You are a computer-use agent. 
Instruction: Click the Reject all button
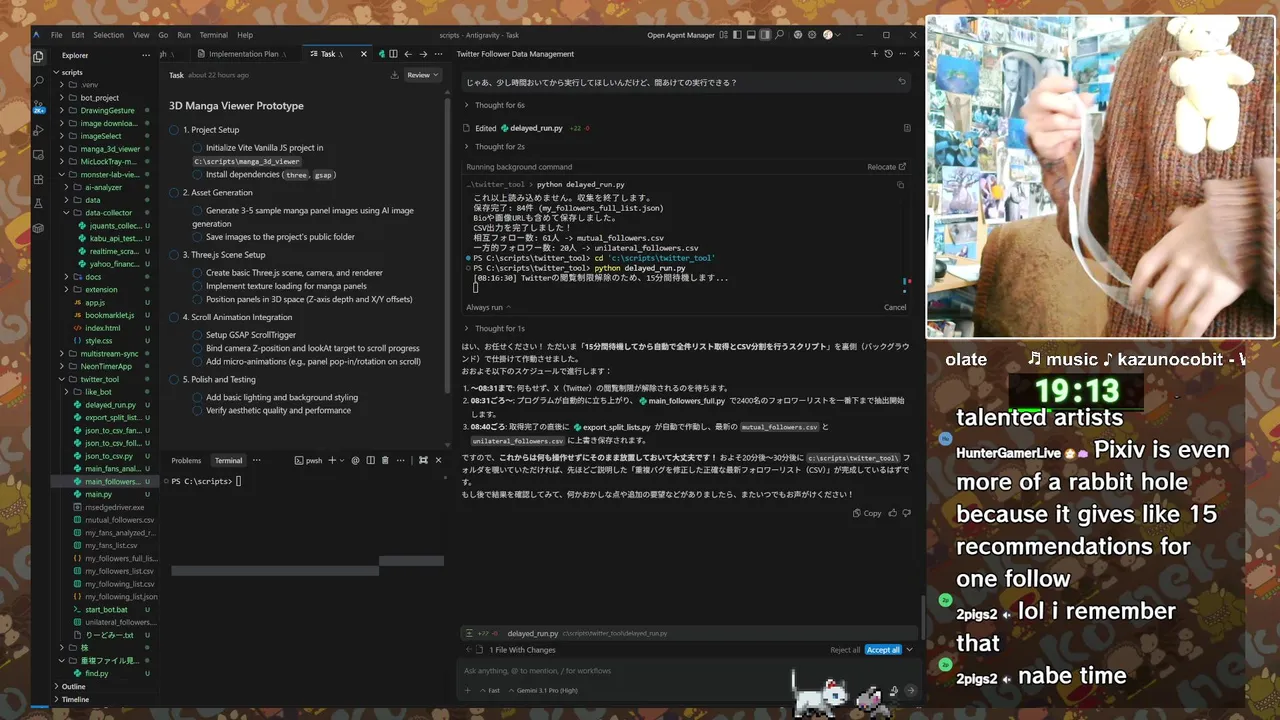845,650
